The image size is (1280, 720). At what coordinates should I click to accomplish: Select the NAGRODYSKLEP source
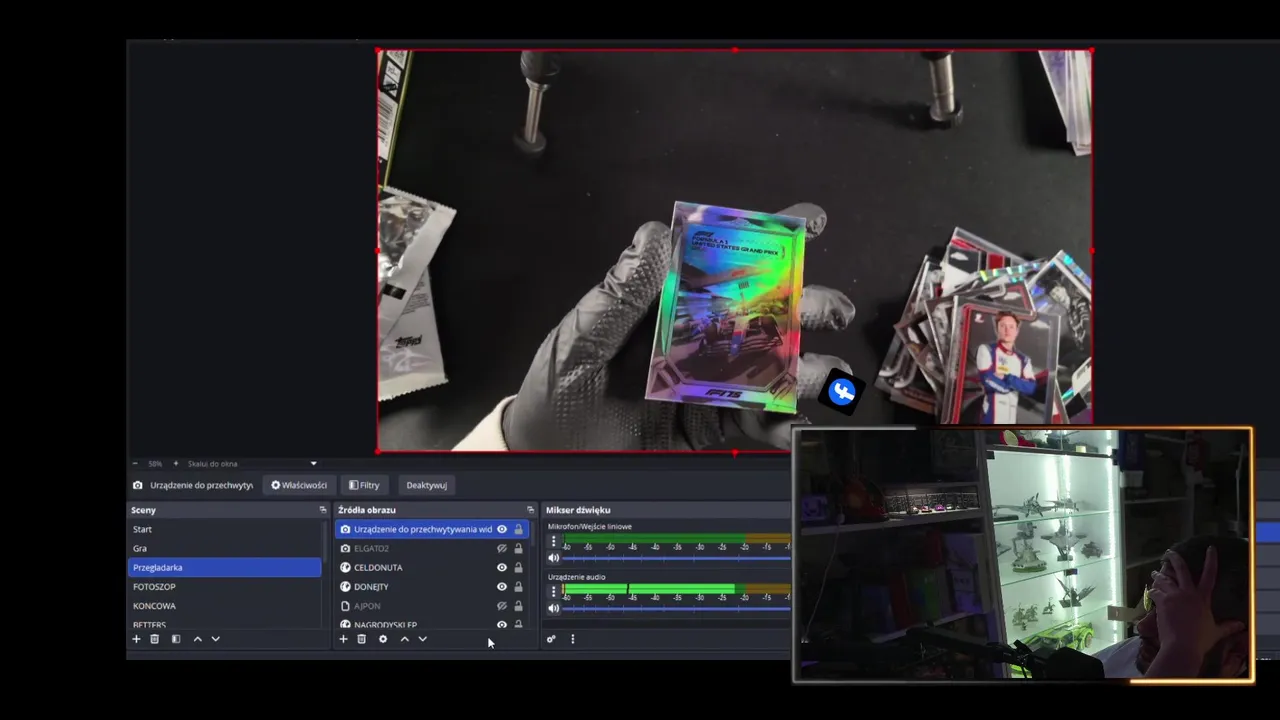tap(385, 624)
